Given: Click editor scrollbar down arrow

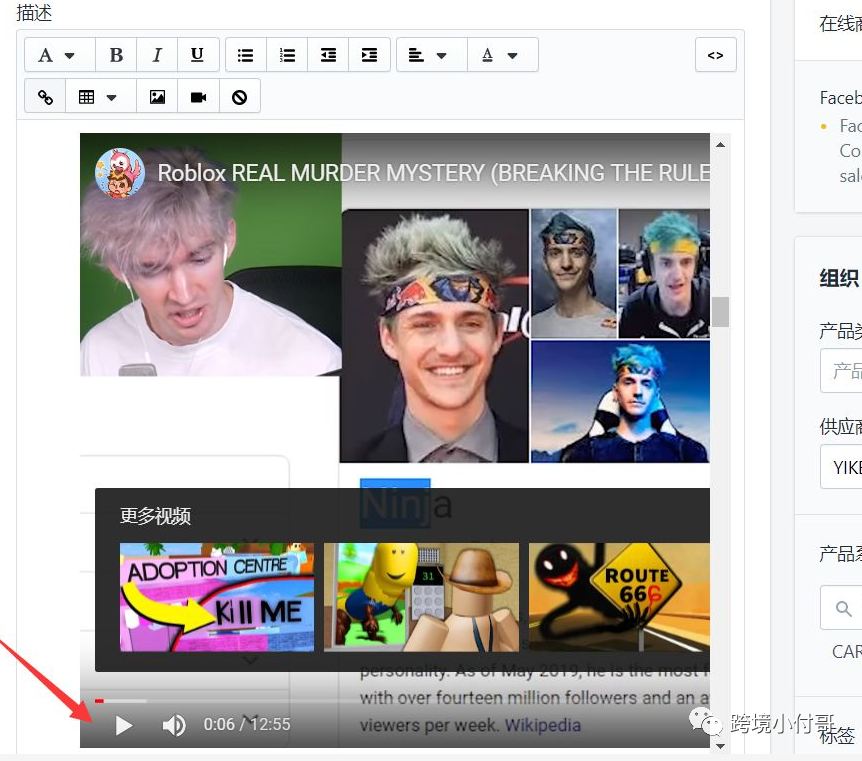Looking at the screenshot, I should [x=720, y=746].
